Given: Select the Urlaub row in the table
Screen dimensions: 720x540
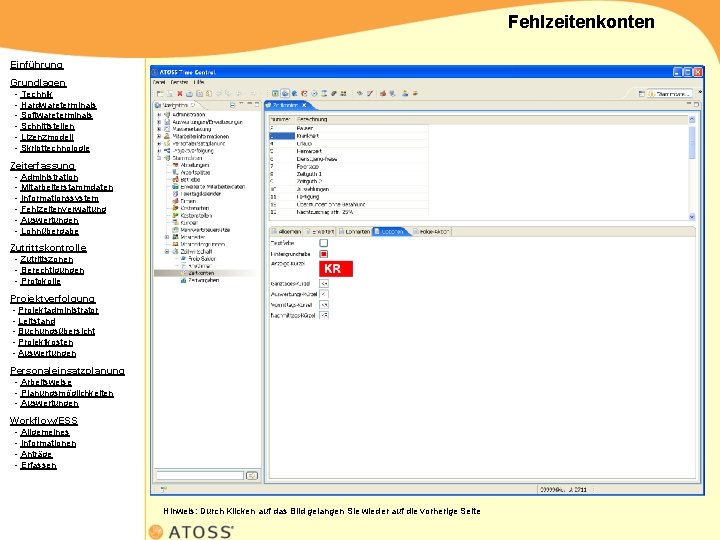Looking at the screenshot, I should 349,144.
